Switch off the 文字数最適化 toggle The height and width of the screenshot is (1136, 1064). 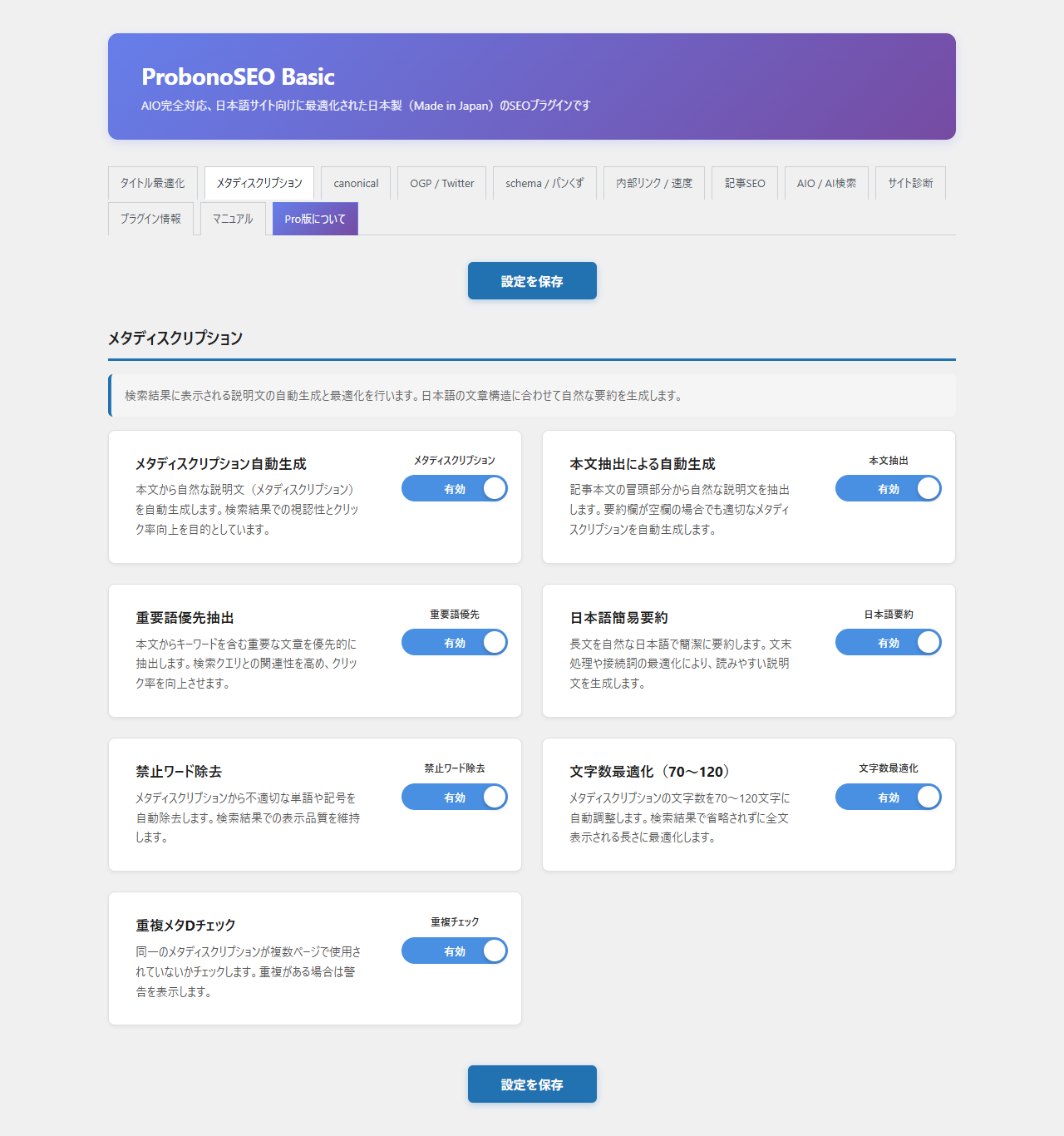pyautogui.click(x=889, y=797)
